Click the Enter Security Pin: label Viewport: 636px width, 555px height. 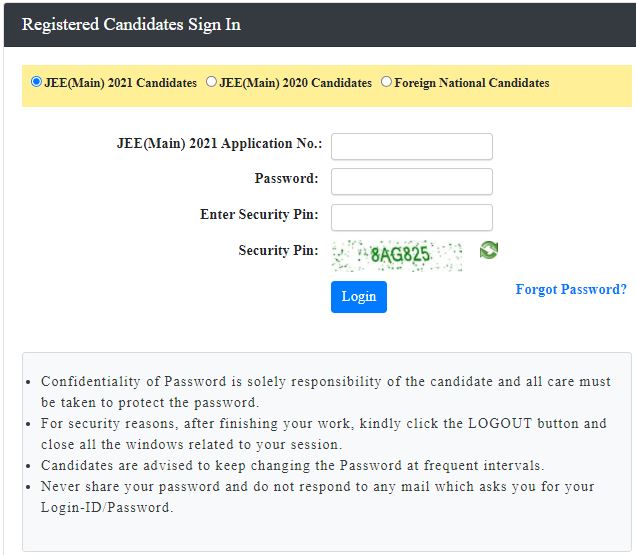(x=259, y=214)
